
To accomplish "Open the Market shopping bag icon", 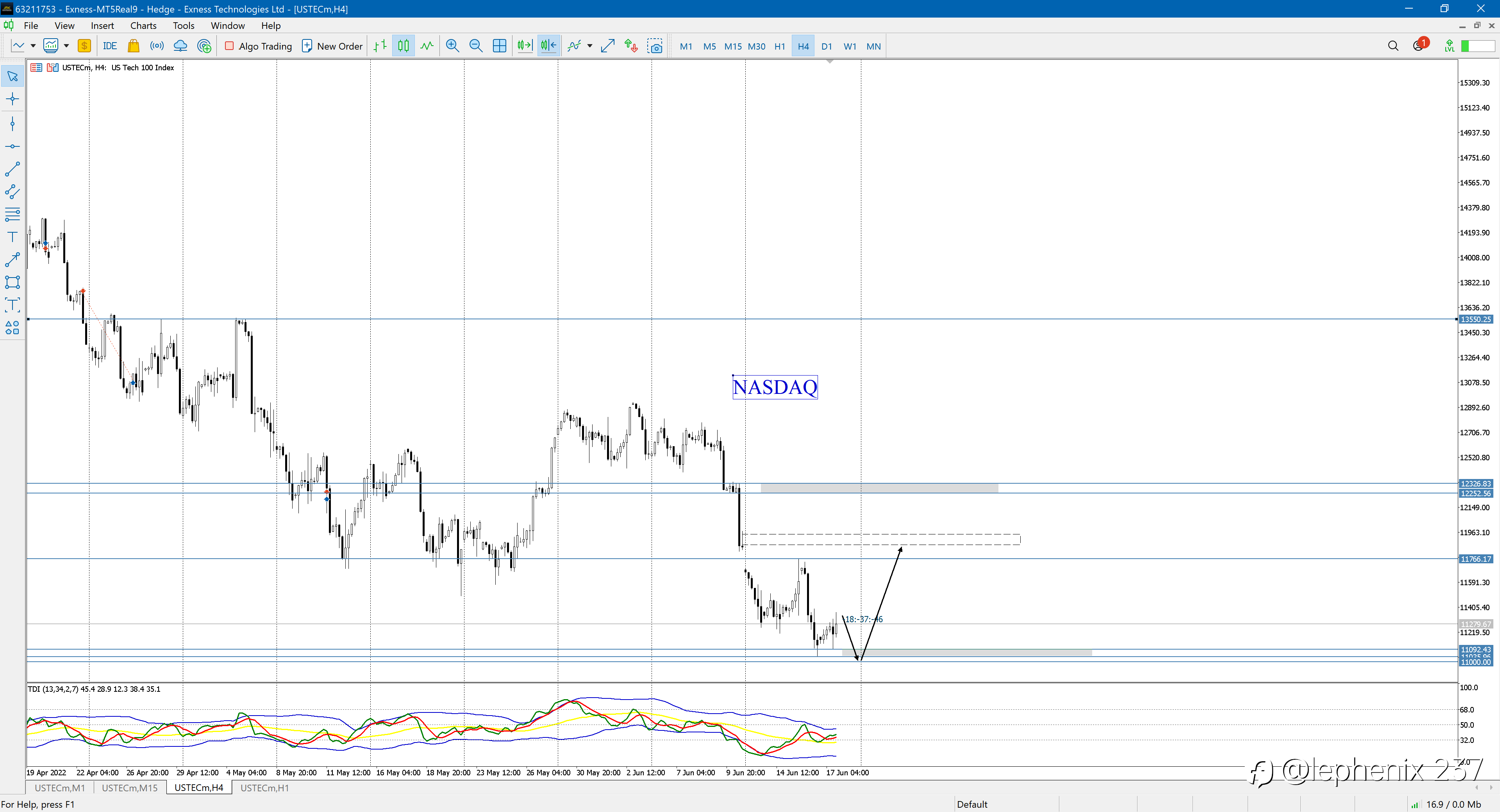I will click(x=133, y=46).
